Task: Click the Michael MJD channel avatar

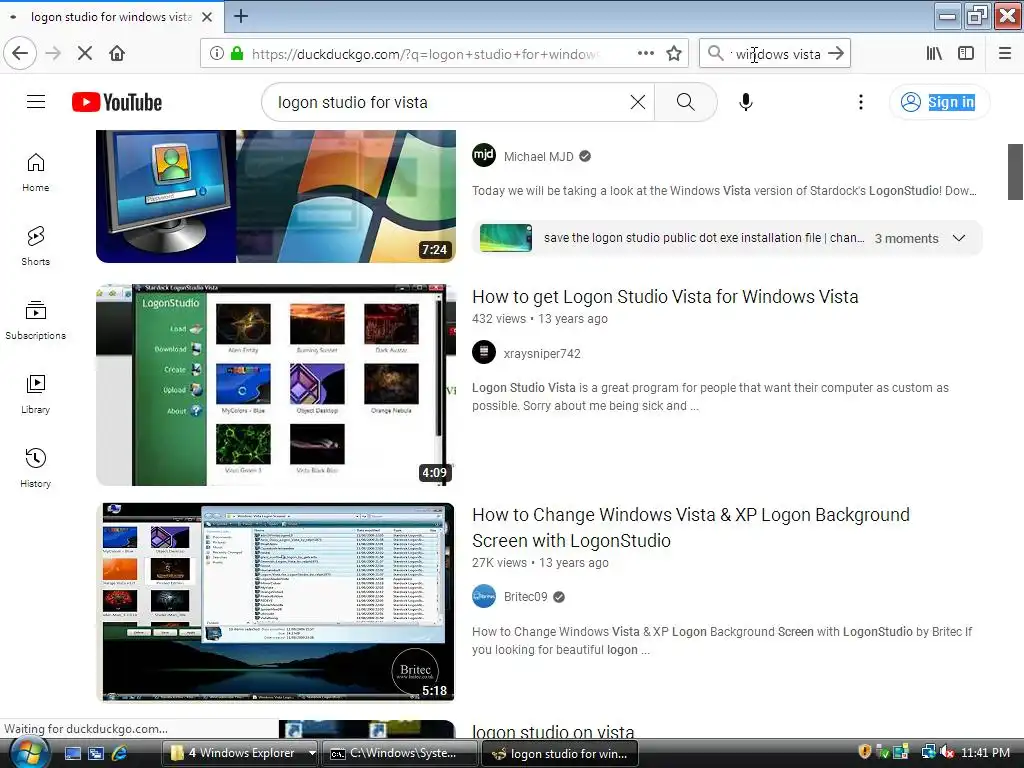Action: pos(484,155)
